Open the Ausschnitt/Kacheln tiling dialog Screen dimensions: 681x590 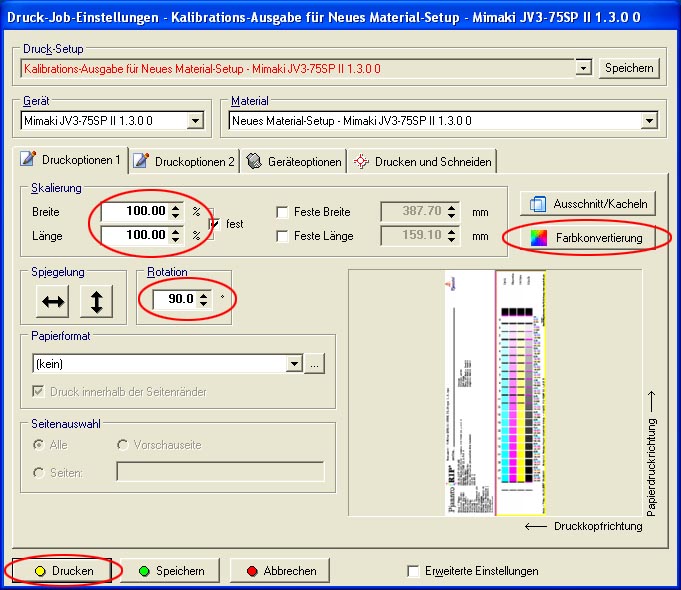coord(586,203)
